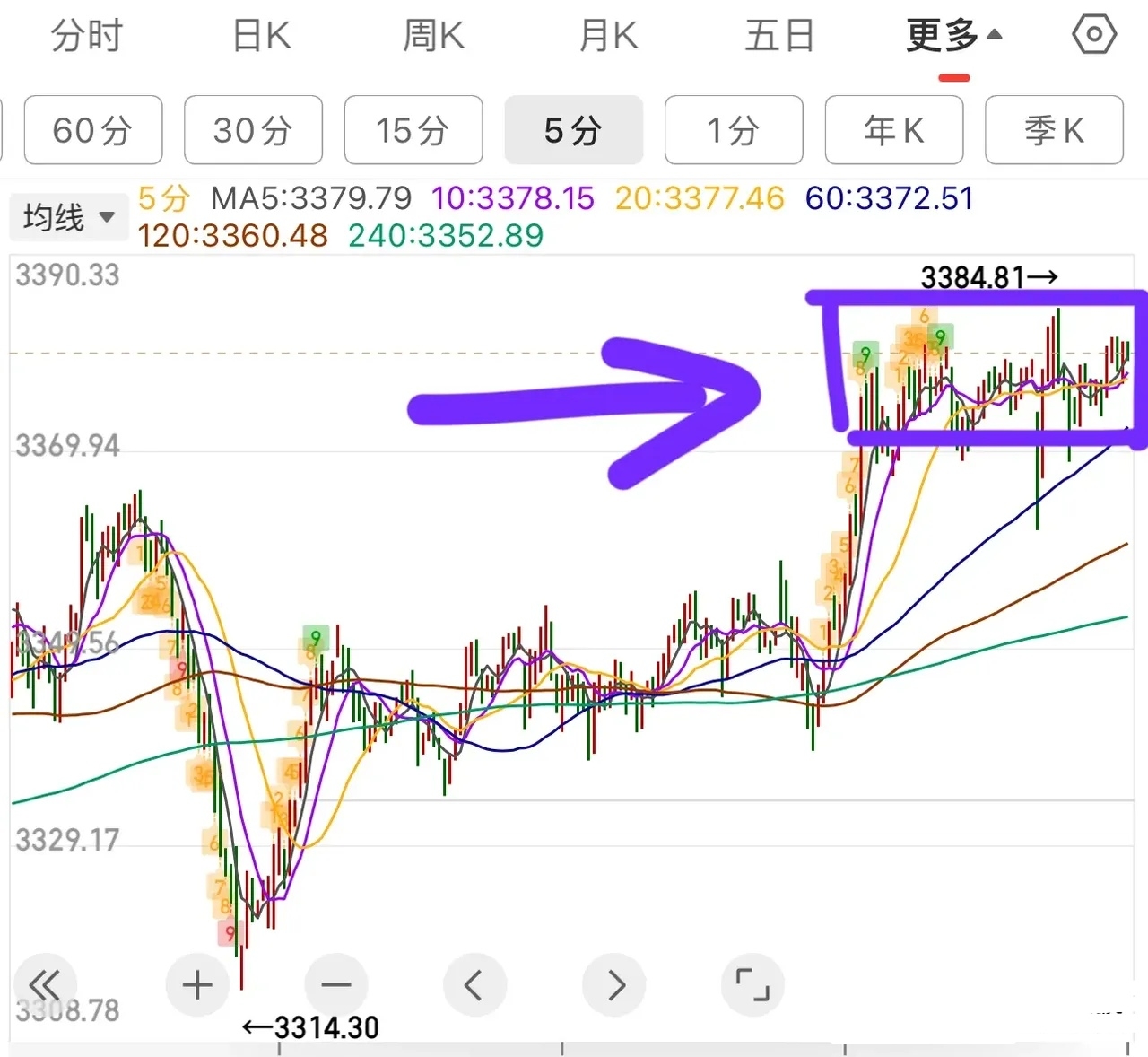
Task: Click the 60:3372.51 moving average value
Action: (889, 198)
